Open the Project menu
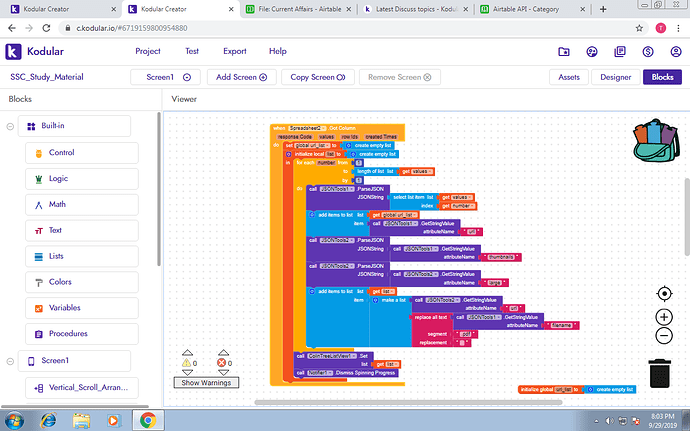 [148, 52]
